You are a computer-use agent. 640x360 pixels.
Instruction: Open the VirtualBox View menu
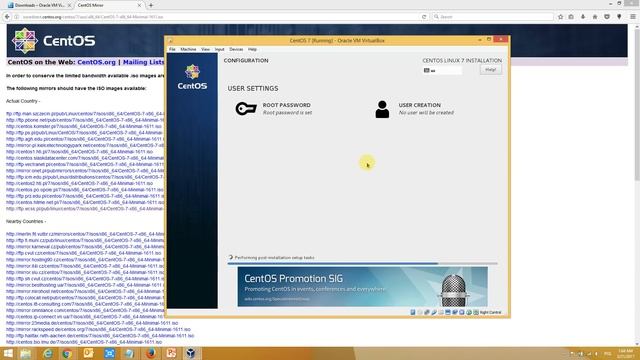pyautogui.click(x=205, y=49)
